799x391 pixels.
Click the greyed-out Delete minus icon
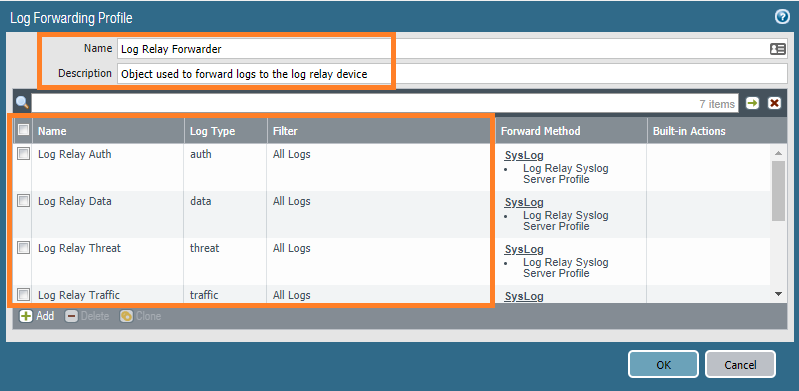71,316
